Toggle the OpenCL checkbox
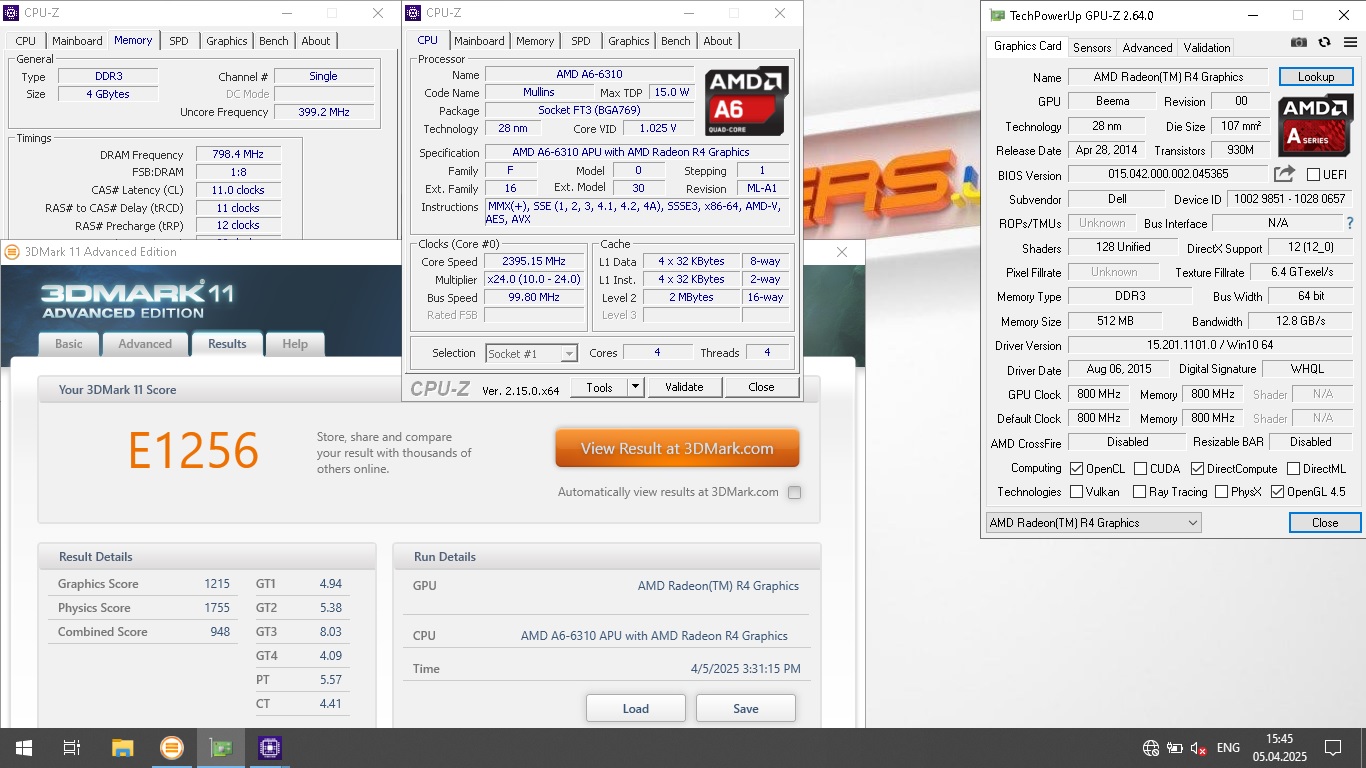The image size is (1366, 768). (1076, 468)
